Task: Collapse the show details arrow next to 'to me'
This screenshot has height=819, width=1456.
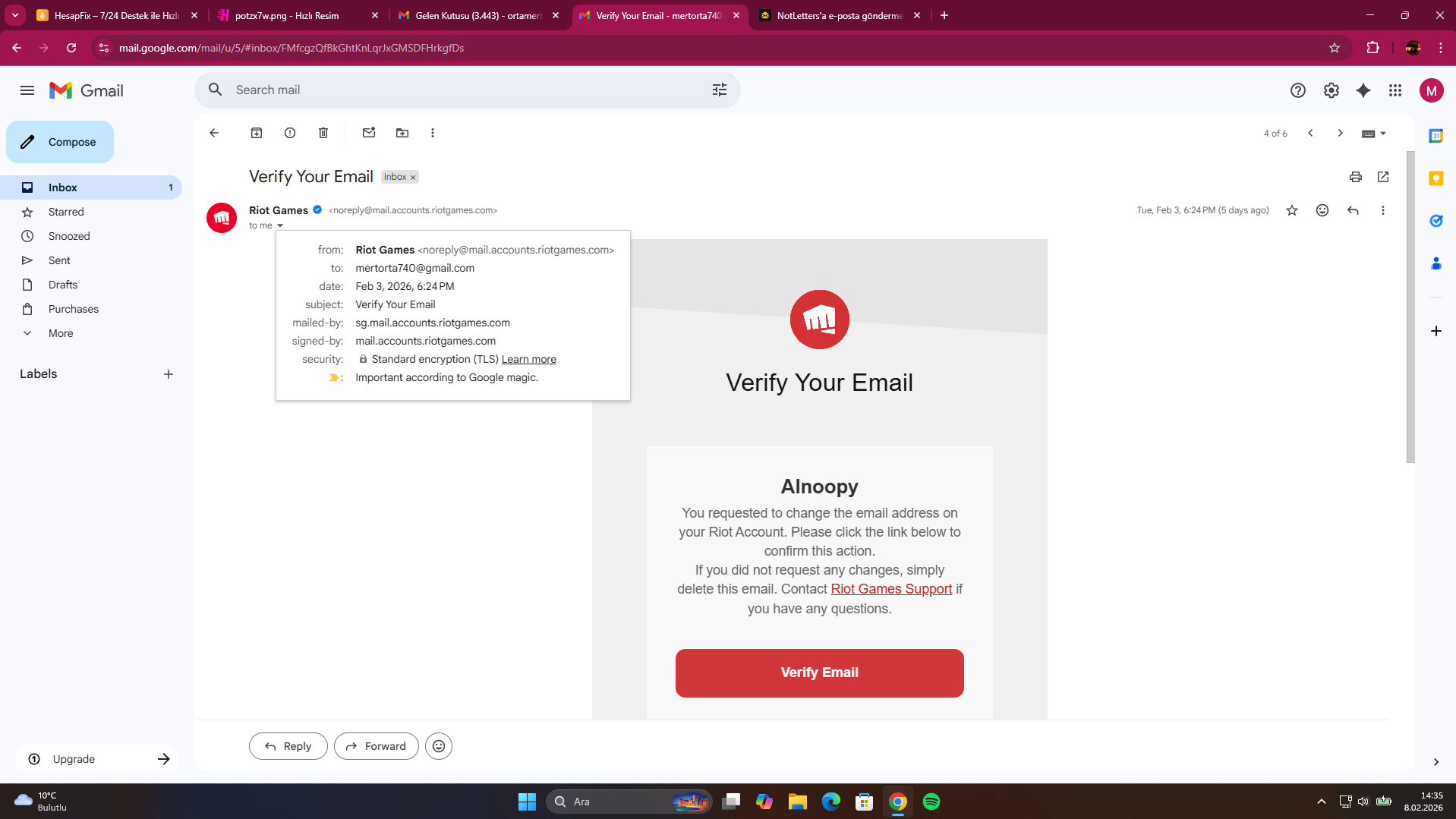Action: [x=280, y=225]
